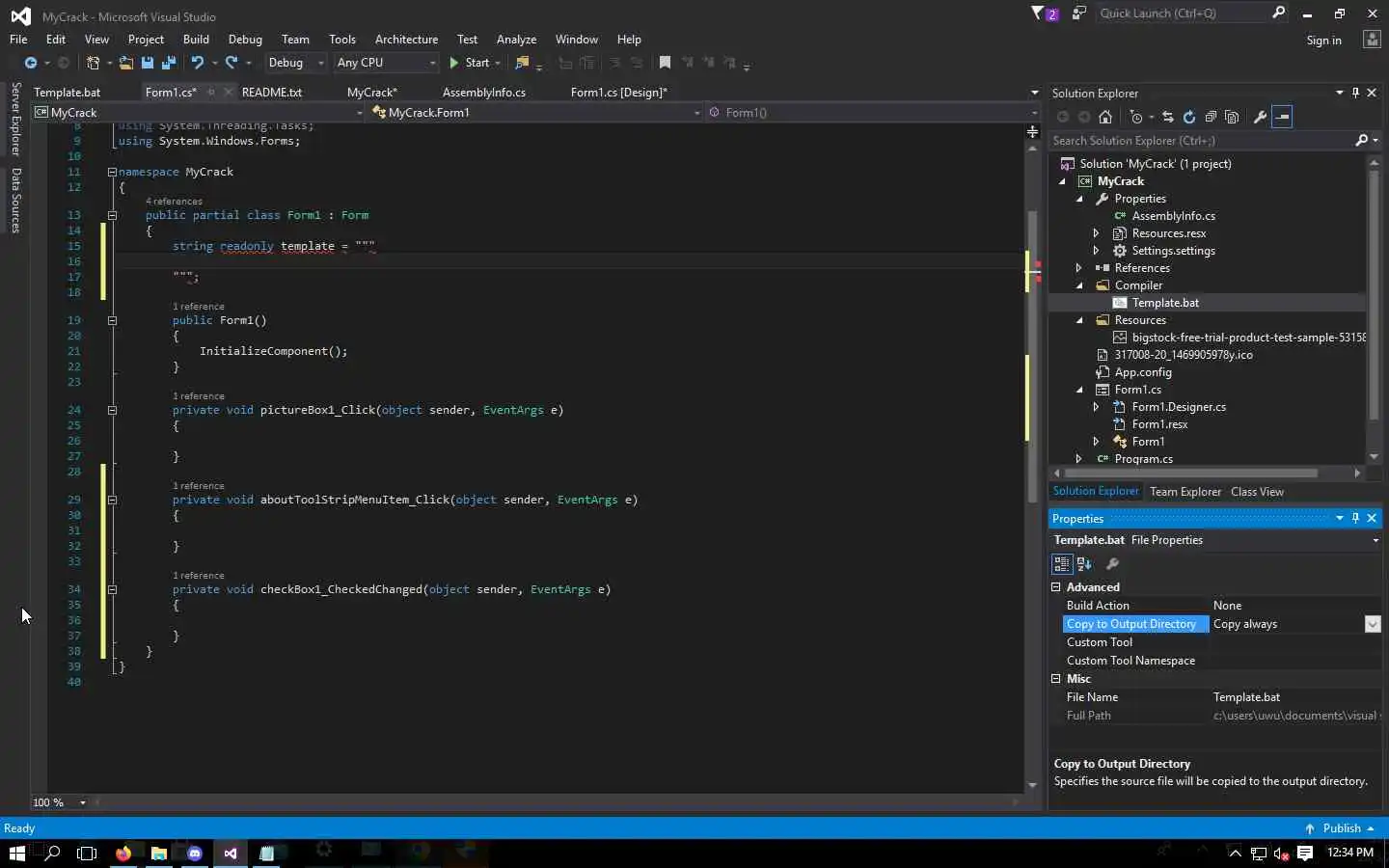Click the notifications flag icon in title bar
Image resolution: width=1389 pixels, height=868 pixels.
pos(1038,14)
